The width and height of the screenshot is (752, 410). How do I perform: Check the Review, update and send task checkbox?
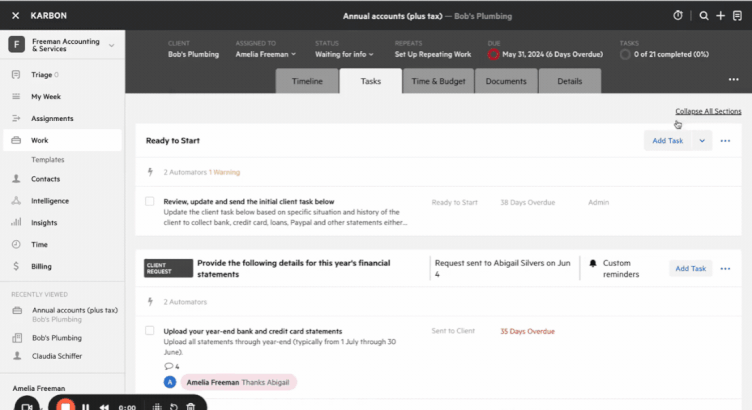coord(150,201)
